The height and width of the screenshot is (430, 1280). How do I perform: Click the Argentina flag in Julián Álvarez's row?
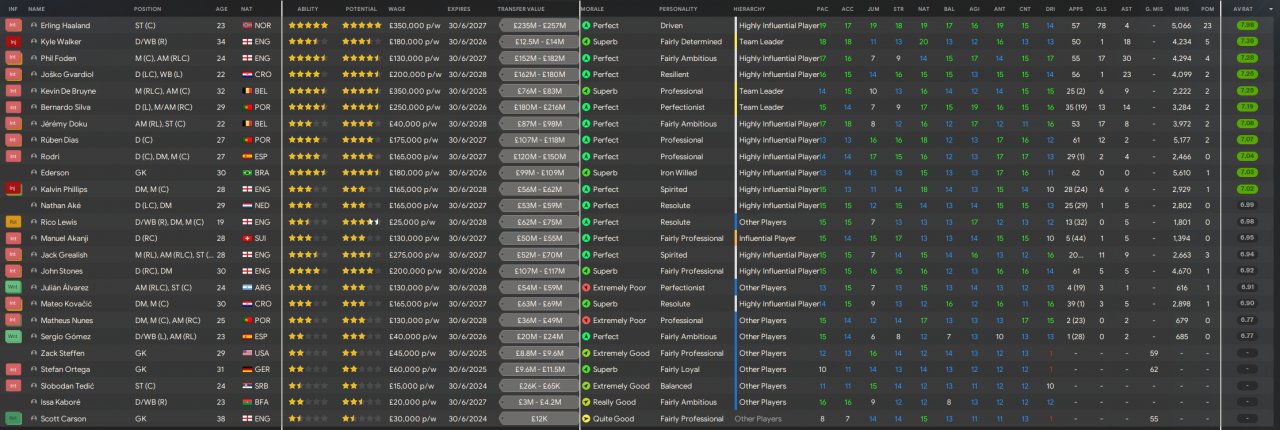coord(248,288)
